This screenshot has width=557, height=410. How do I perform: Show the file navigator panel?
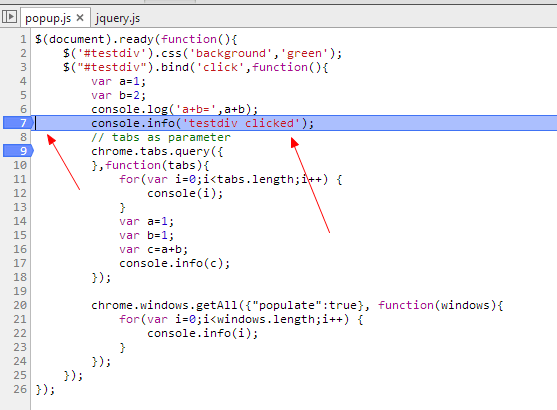tap(9, 17)
